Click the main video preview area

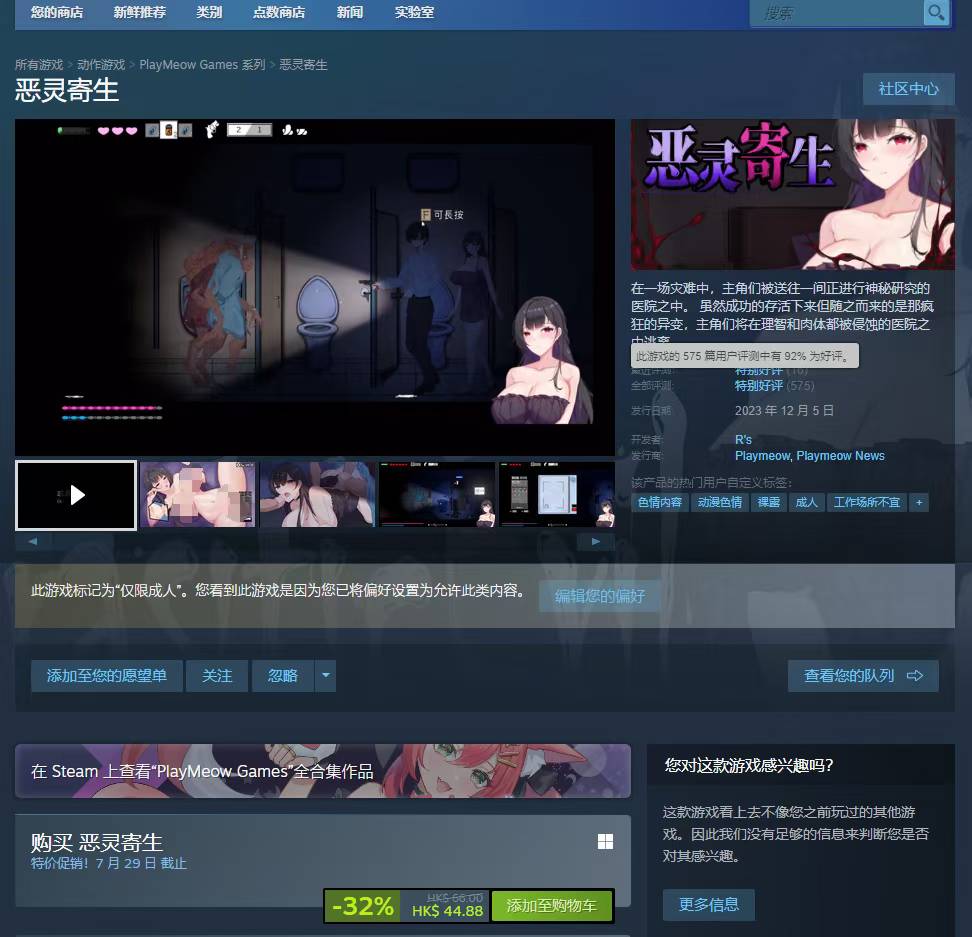(315, 288)
